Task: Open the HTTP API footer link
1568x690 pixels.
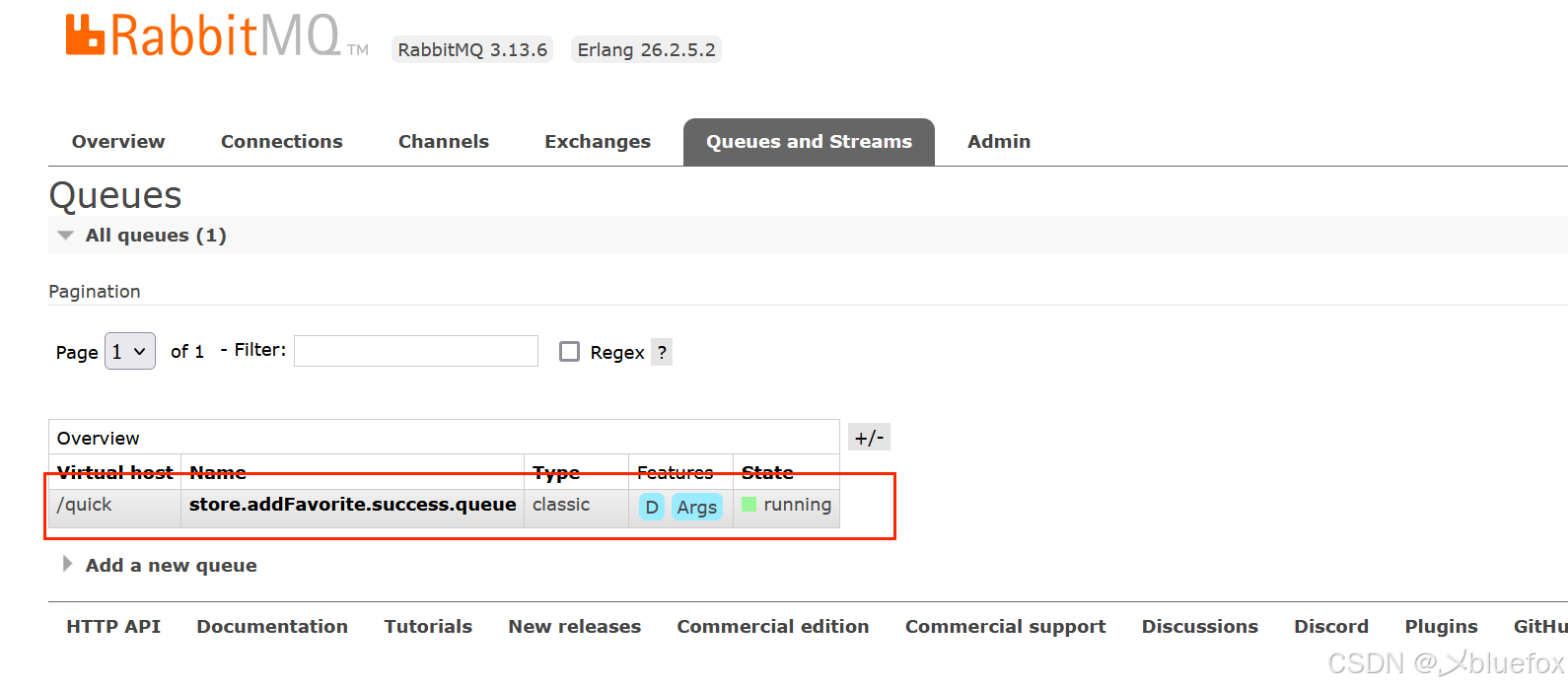Action: 113,626
